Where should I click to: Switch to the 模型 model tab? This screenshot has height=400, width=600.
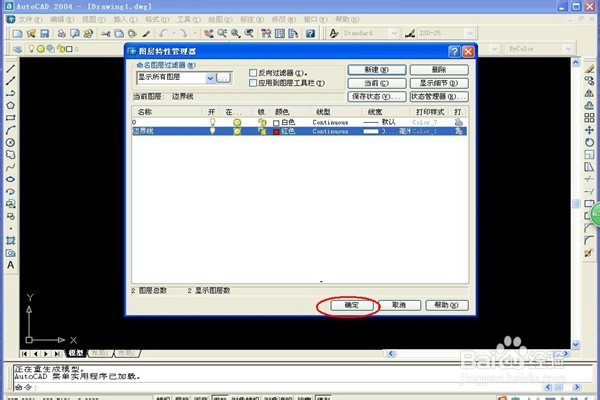pos(76,353)
